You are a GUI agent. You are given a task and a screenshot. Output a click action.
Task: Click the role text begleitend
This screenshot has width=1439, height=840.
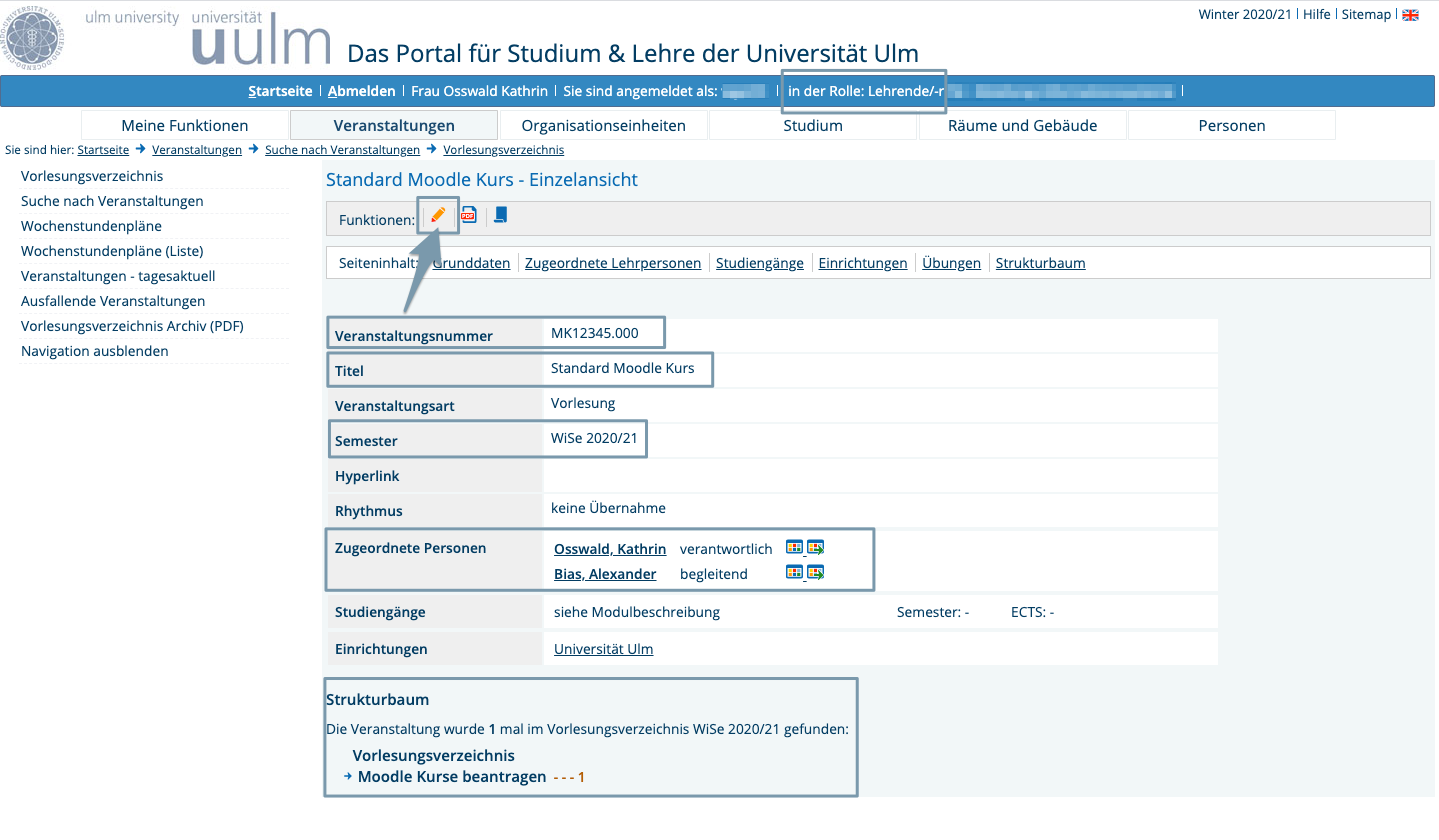(x=713, y=574)
